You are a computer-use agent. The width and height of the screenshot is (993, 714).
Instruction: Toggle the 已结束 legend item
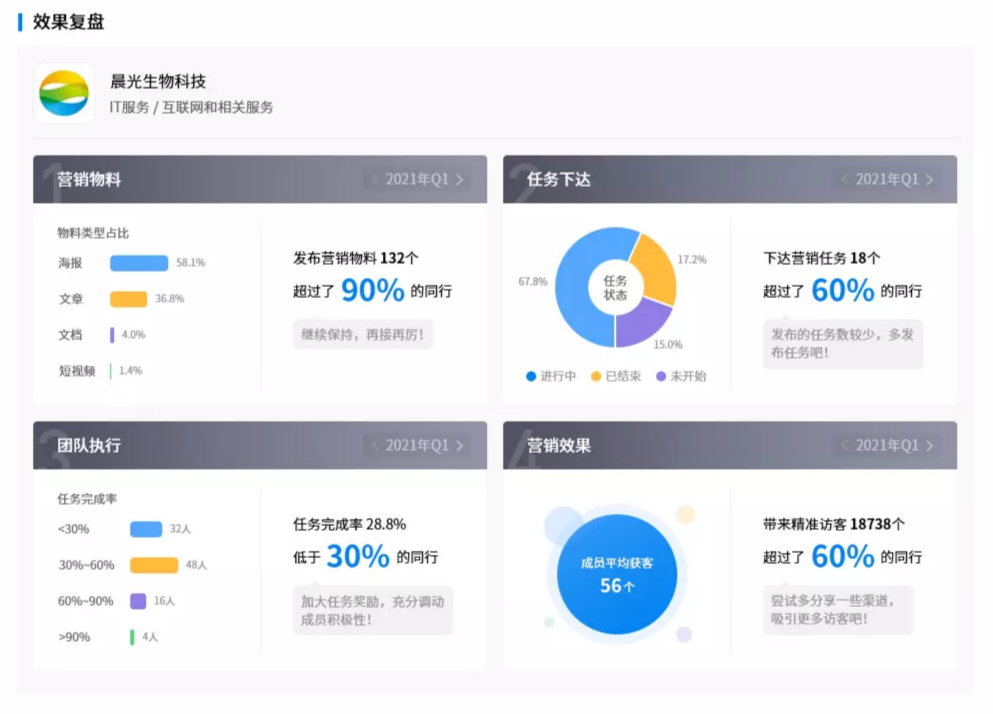[x=616, y=377]
